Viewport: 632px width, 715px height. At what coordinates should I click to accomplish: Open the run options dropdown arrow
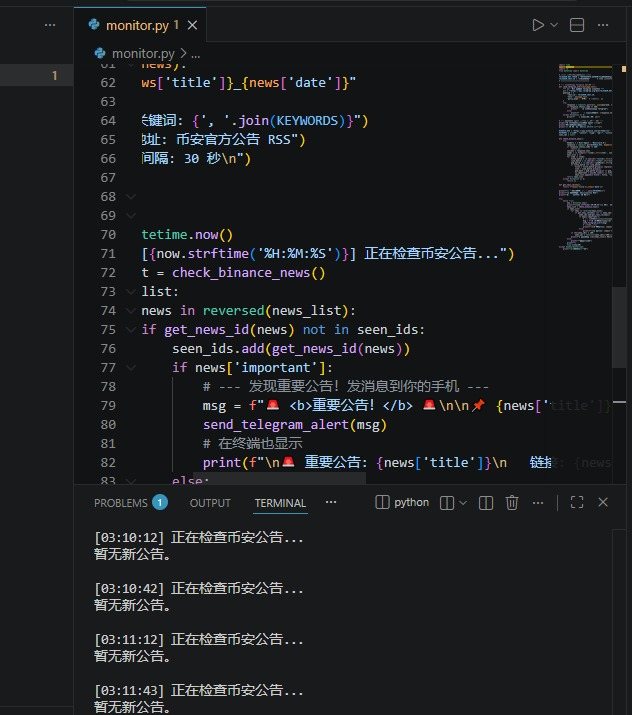(x=554, y=25)
